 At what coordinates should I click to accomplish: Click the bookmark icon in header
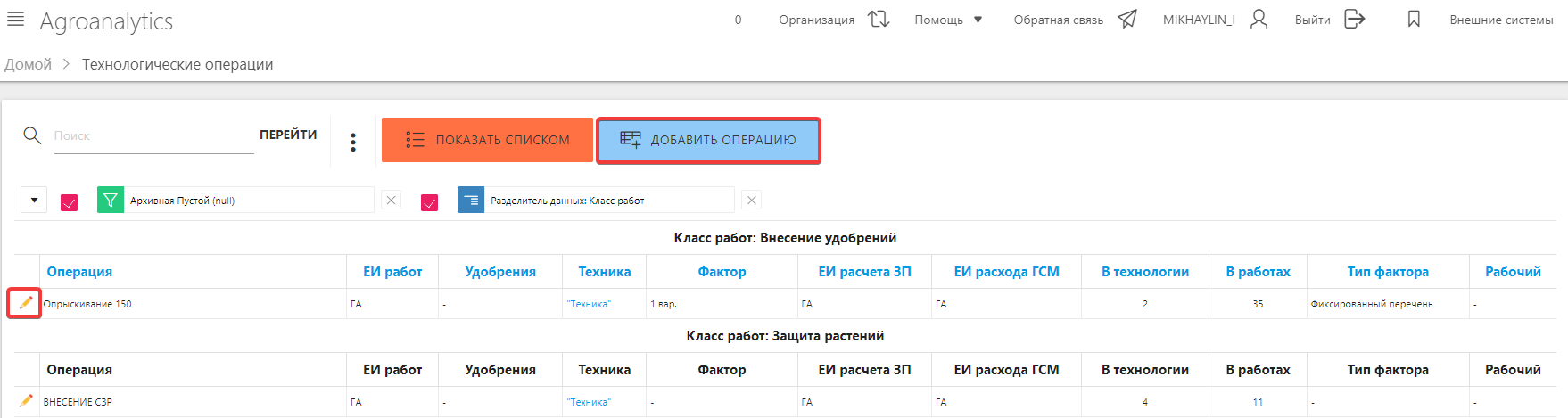pos(1414,20)
